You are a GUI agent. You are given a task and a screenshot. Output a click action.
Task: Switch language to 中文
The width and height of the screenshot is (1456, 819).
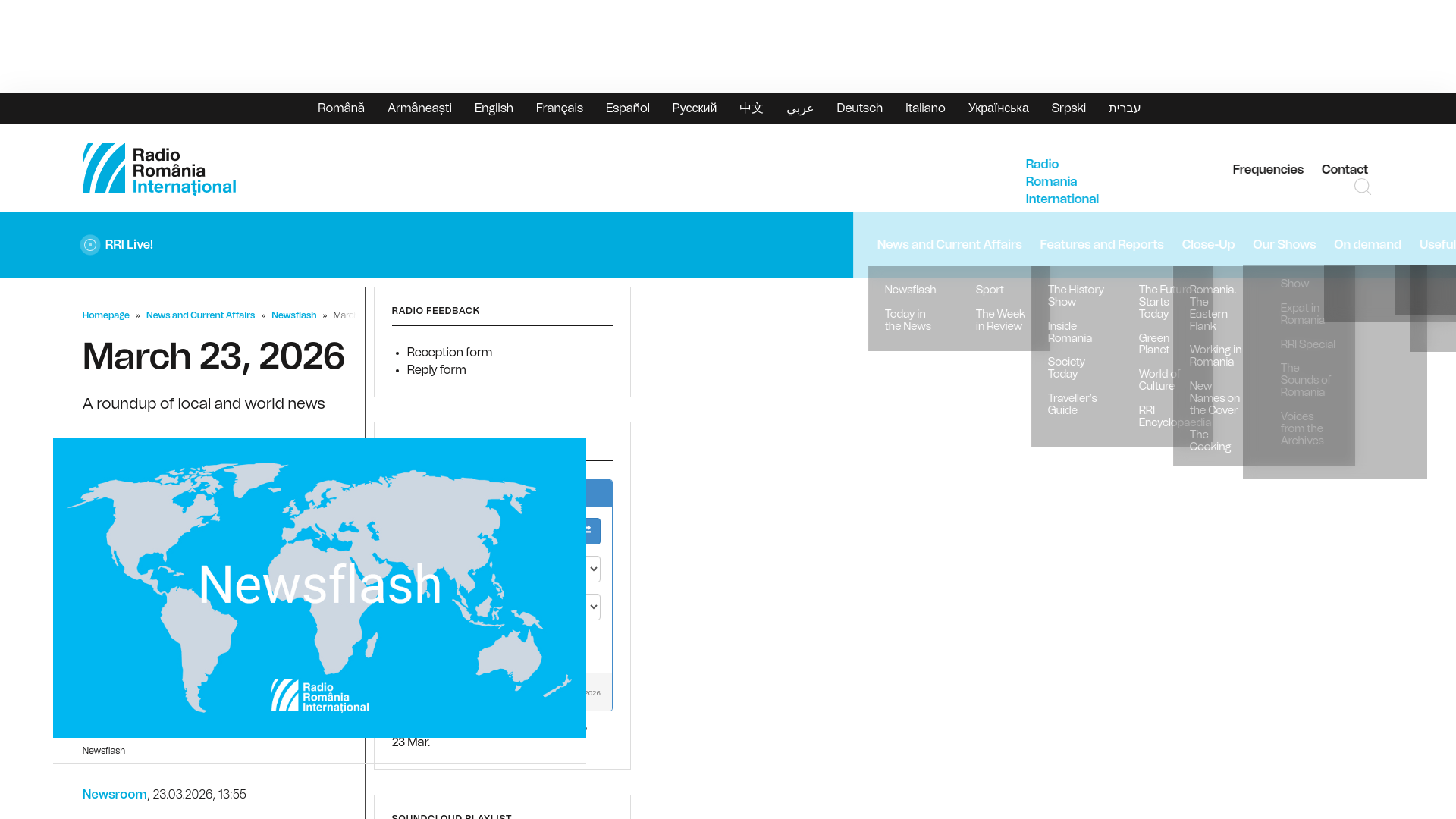click(x=752, y=108)
